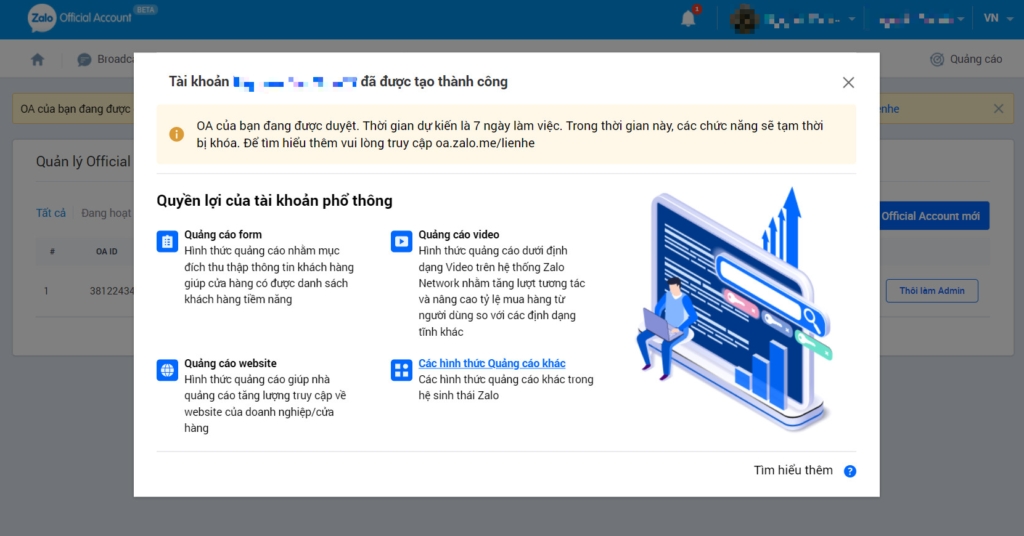
Task: Go to the home icon in navigation bar
Action: click(x=38, y=59)
